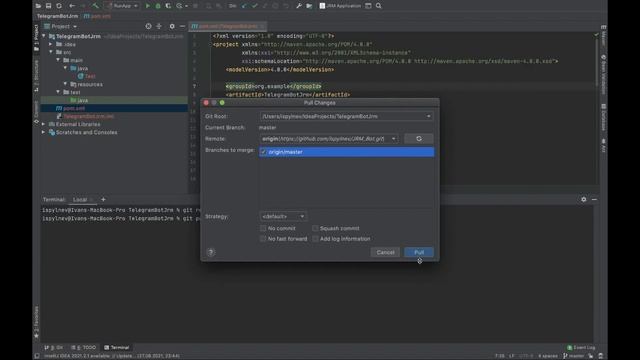Click the help question mark button
The height and width of the screenshot is (360, 640).
pyautogui.click(x=211, y=252)
